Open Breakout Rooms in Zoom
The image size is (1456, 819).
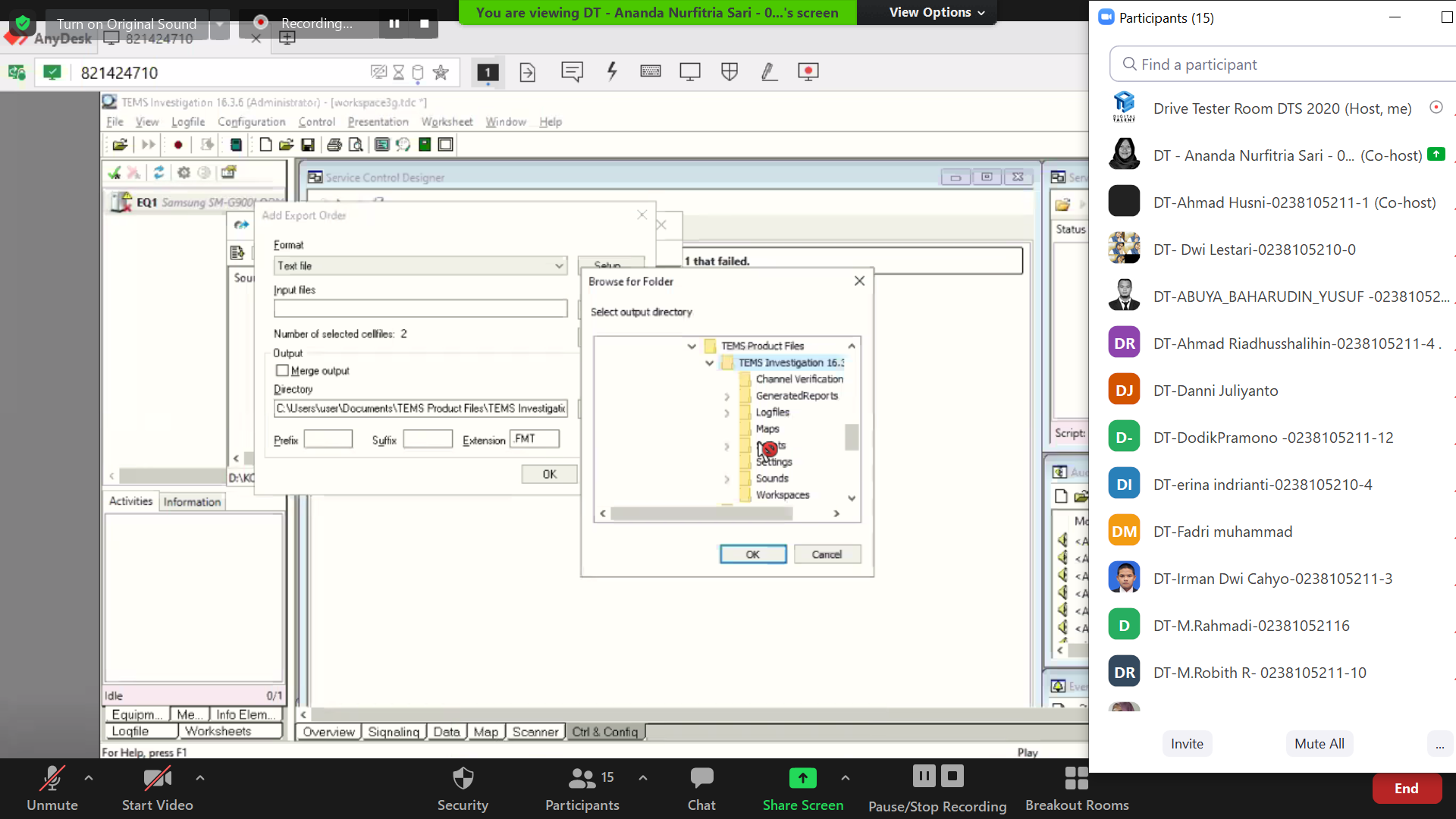tap(1076, 788)
